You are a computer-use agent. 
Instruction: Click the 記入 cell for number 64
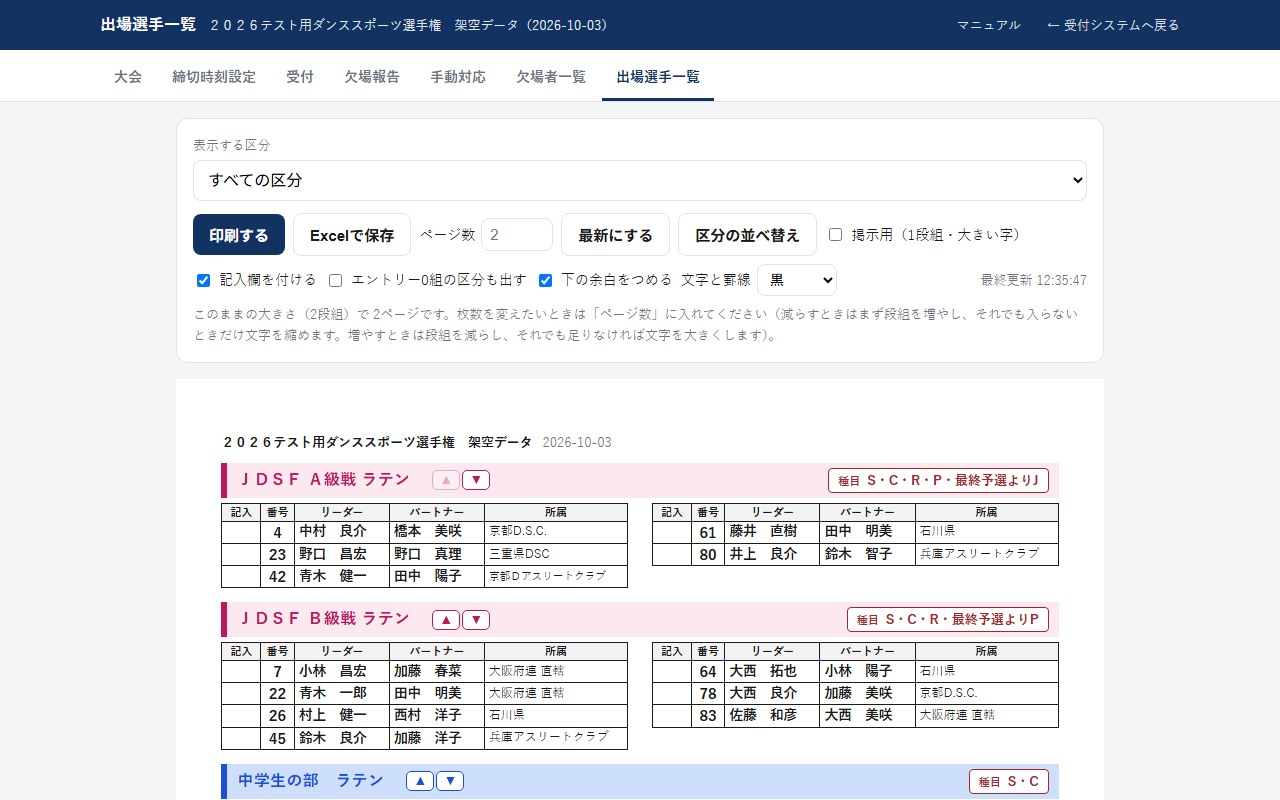click(672, 671)
